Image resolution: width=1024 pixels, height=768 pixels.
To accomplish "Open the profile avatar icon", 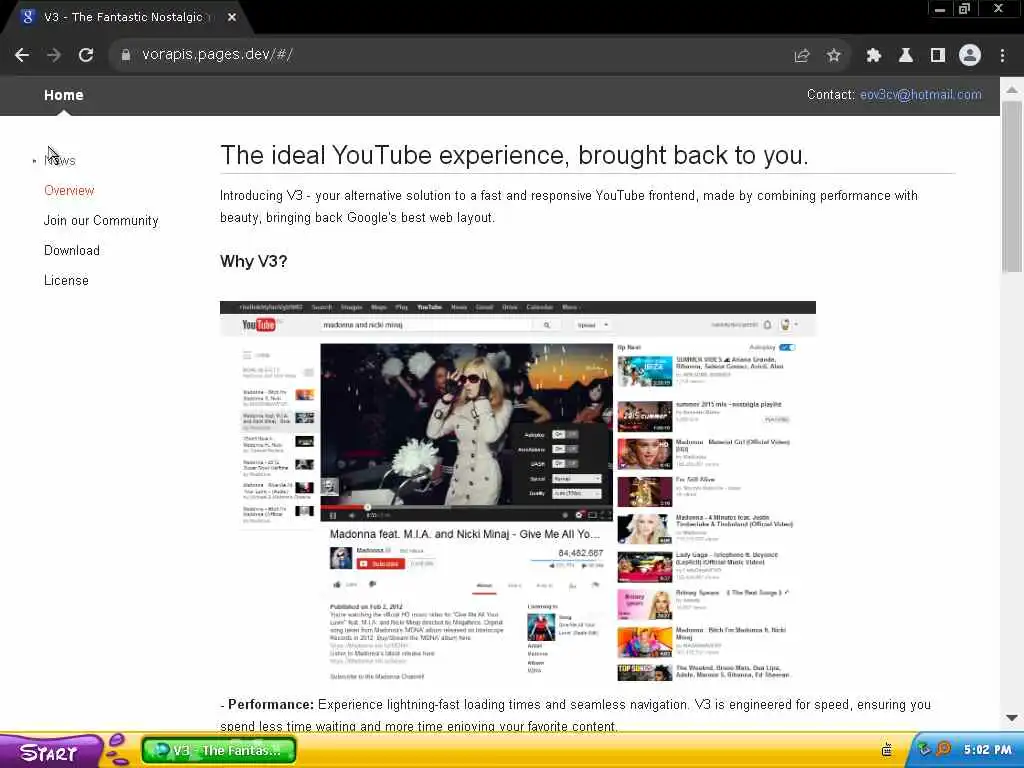I will coord(970,56).
